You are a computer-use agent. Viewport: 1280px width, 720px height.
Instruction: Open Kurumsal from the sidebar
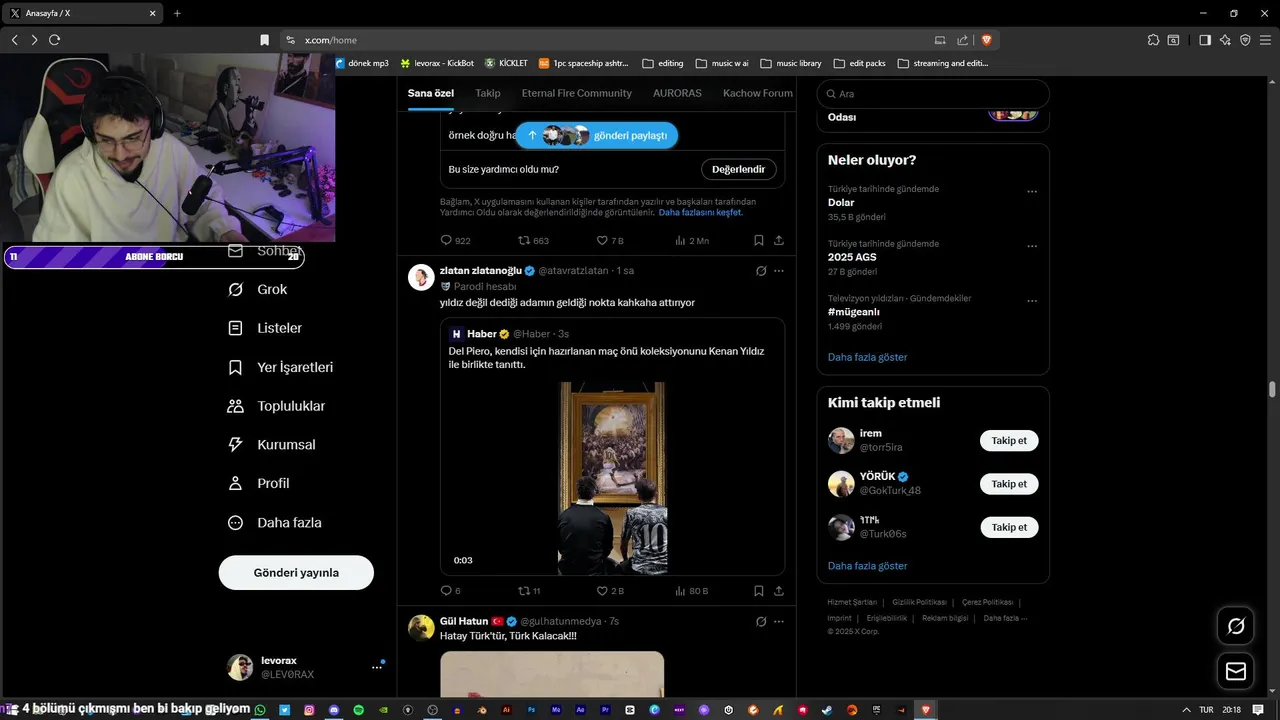click(272, 444)
